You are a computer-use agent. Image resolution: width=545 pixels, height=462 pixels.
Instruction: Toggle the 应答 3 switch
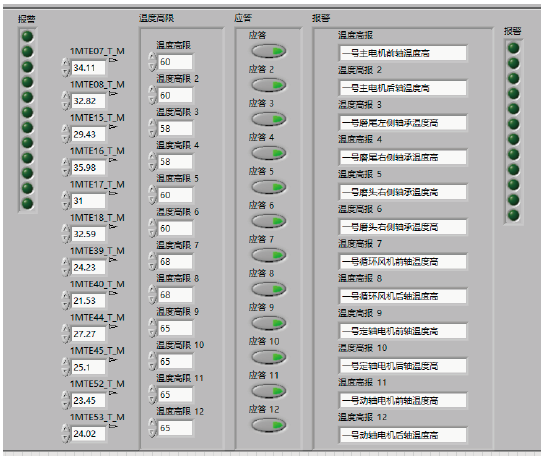(269, 119)
